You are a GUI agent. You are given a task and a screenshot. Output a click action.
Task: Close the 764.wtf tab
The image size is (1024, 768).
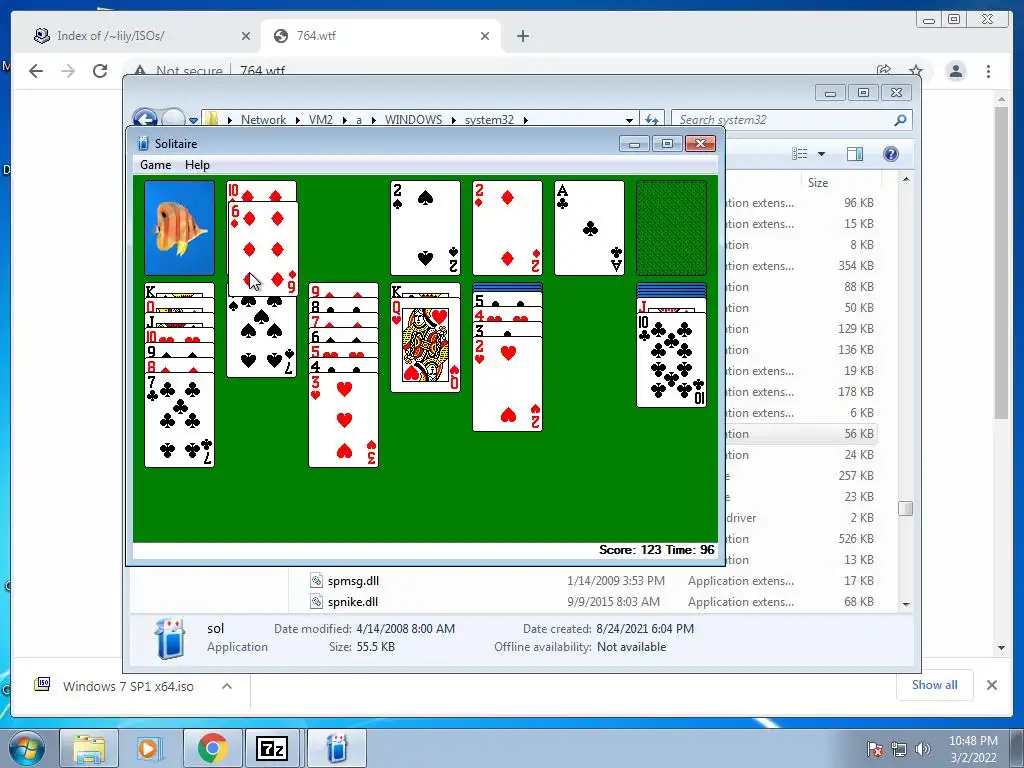pyautogui.click(x=485, y=36)
